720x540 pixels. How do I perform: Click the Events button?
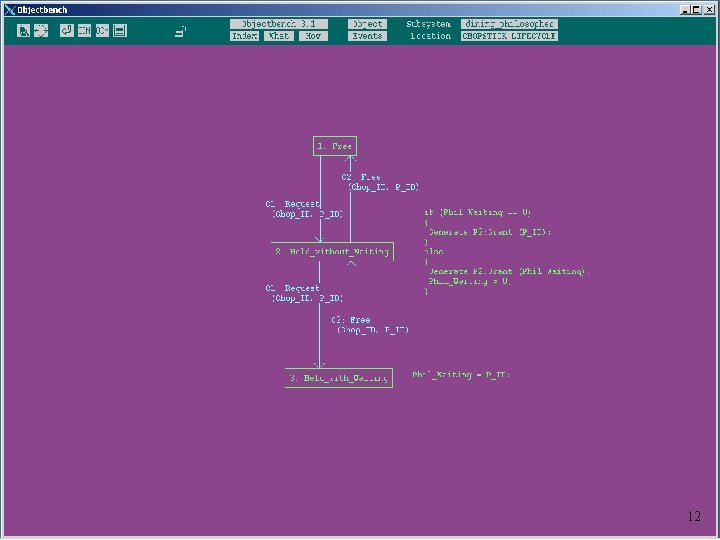(x=367, y=36)
